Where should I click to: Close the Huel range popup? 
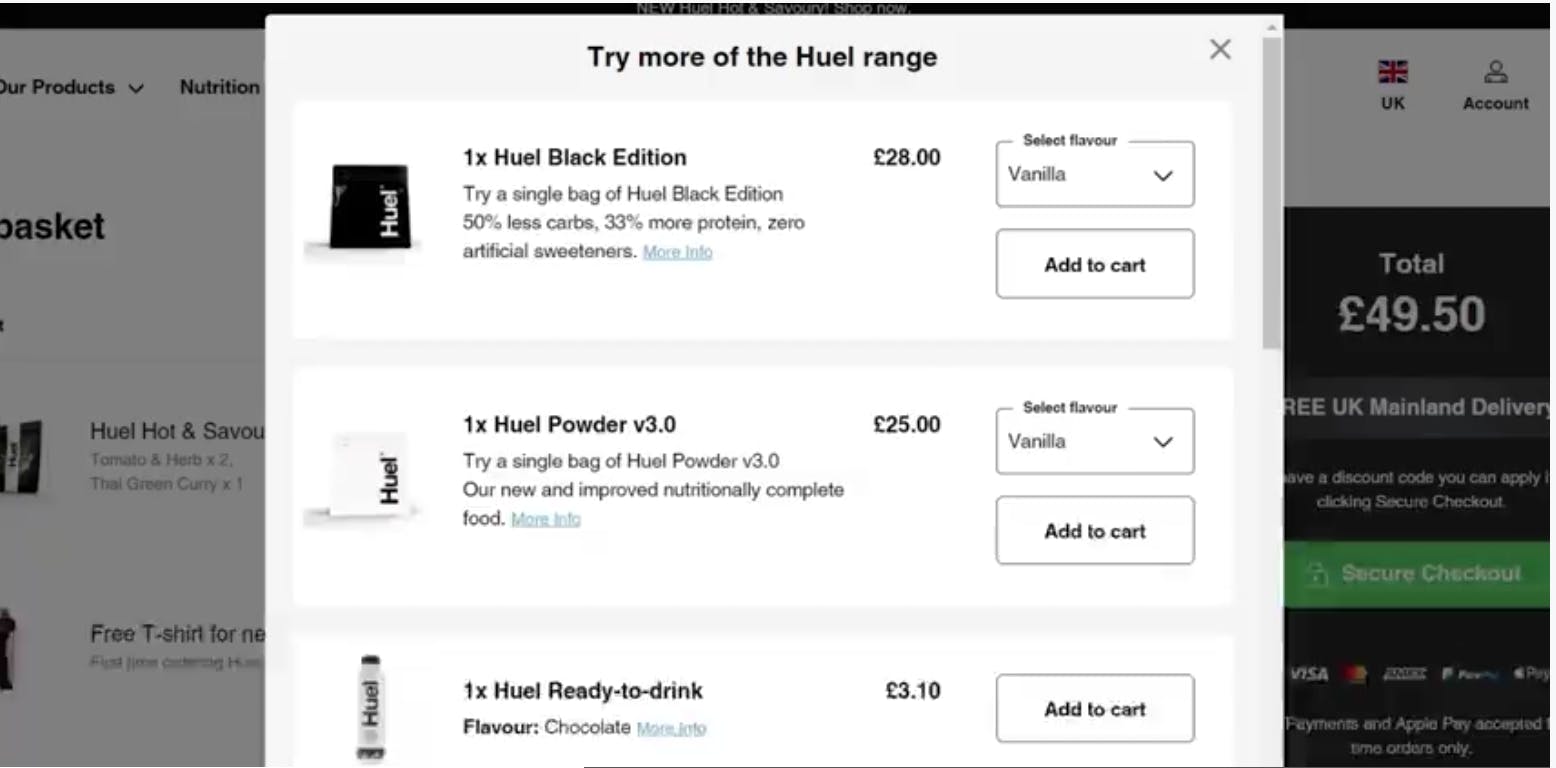coord(1219,49)
